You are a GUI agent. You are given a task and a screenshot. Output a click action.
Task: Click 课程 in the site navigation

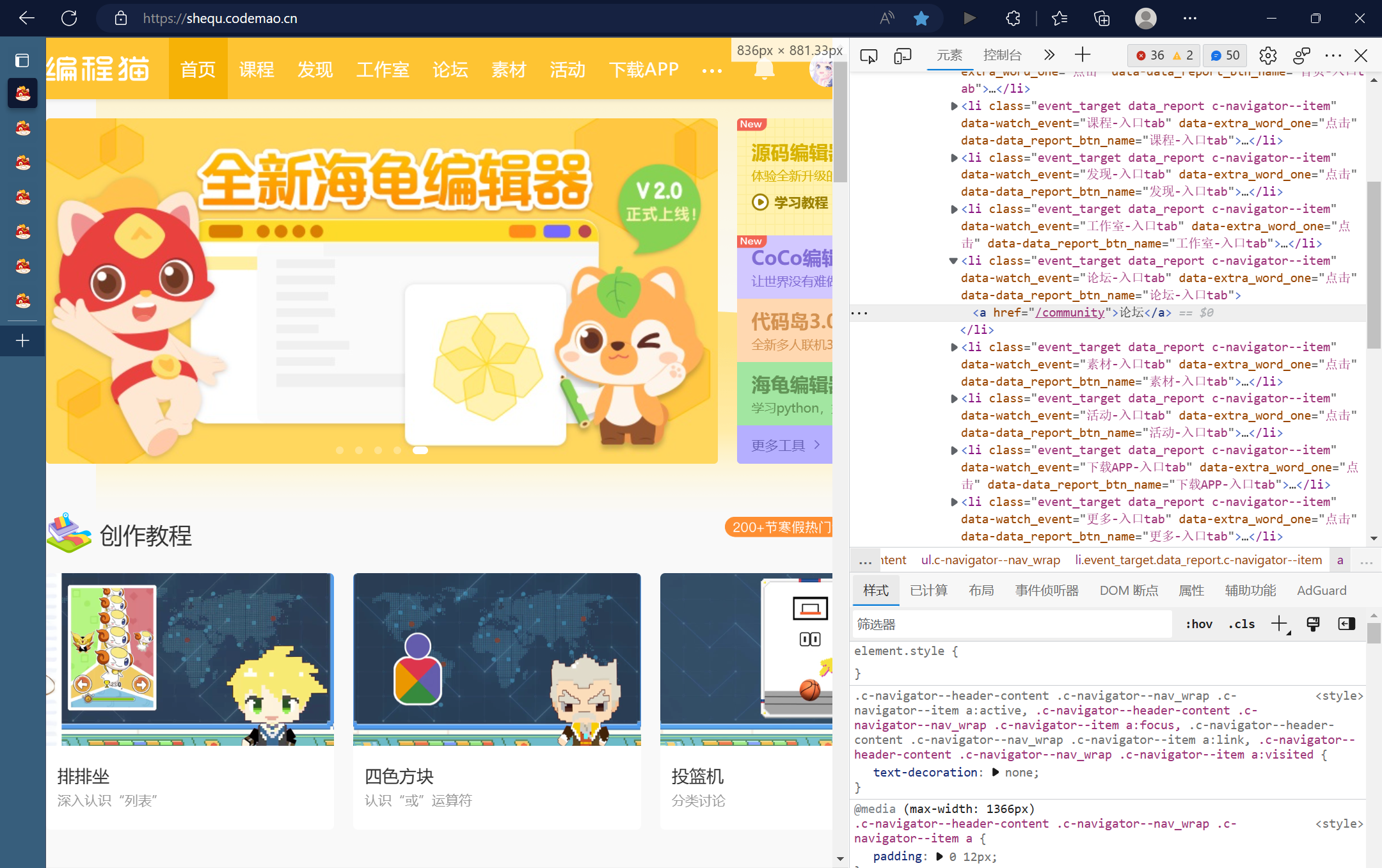pyautogui.click(x=257, y=69)
